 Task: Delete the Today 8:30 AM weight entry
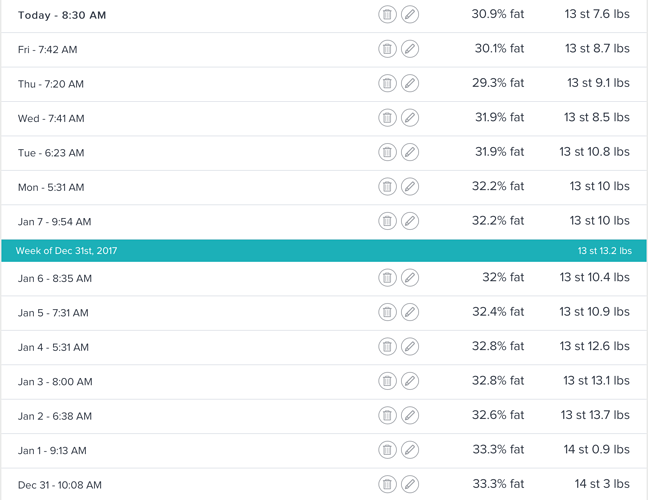click(387, 15)
